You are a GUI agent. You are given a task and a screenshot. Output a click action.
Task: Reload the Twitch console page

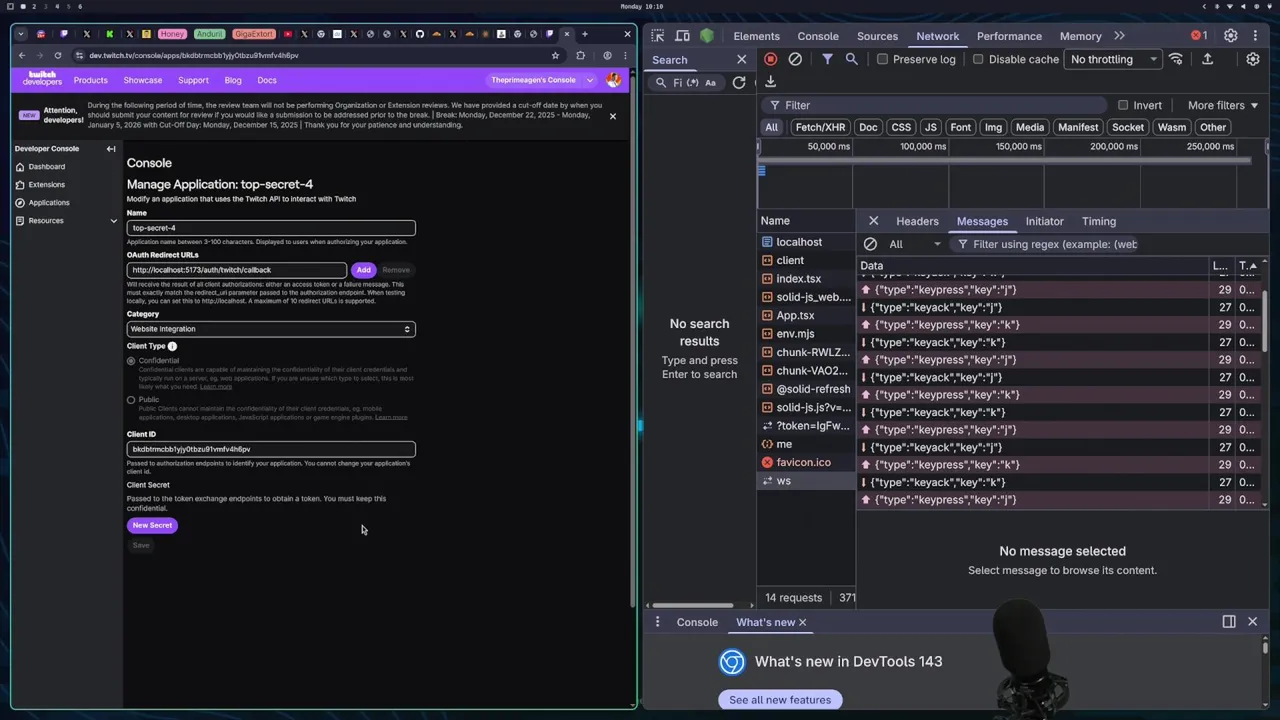click(x=58, y=55)
